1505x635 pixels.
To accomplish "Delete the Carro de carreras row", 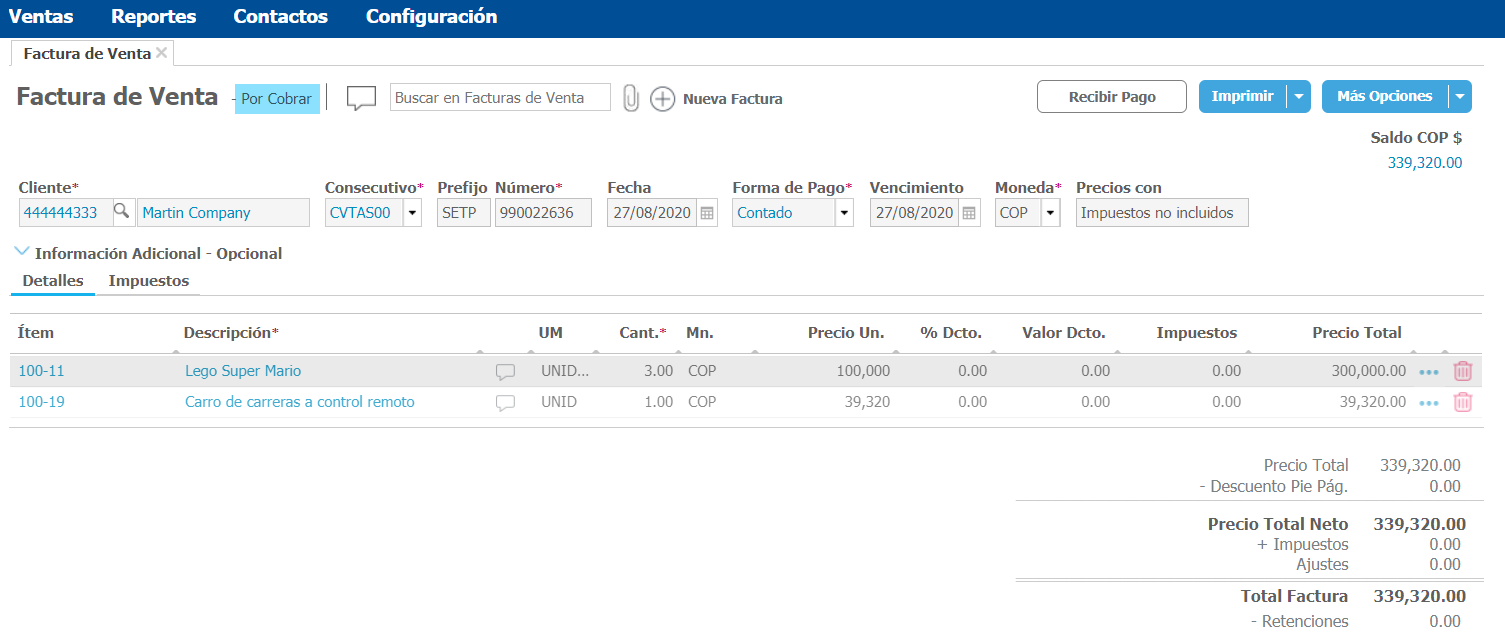I will pyautogui.click(x=1462, y=402).
